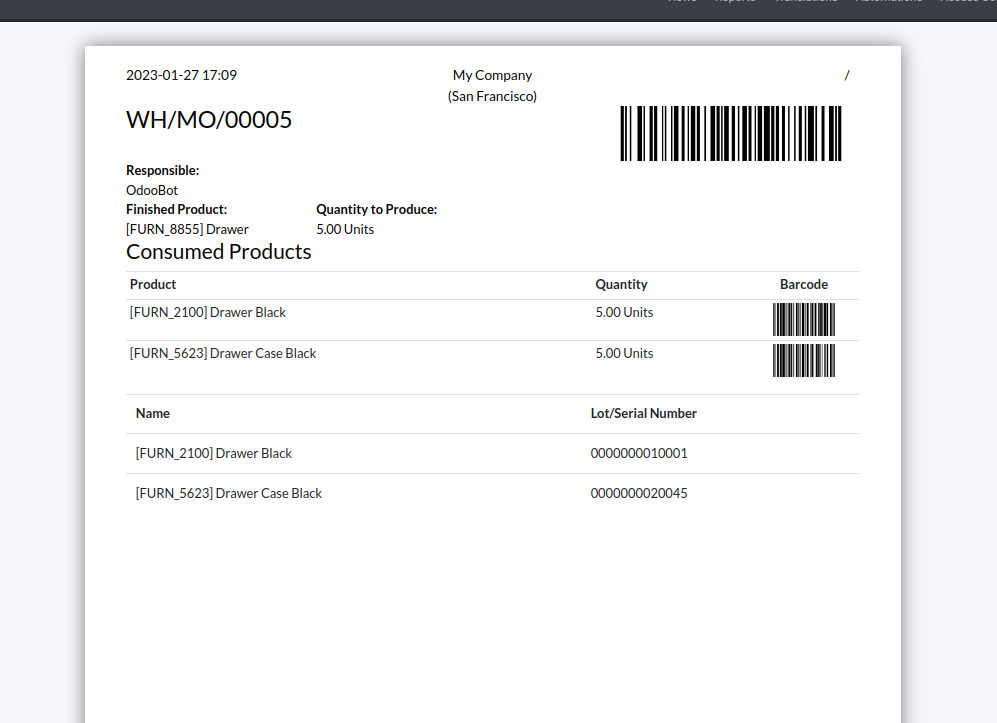Viewport: 997px width, 723px height.
Task: Click the barcode in the Drawer Case Black row
Action: [x=804, y=361]
